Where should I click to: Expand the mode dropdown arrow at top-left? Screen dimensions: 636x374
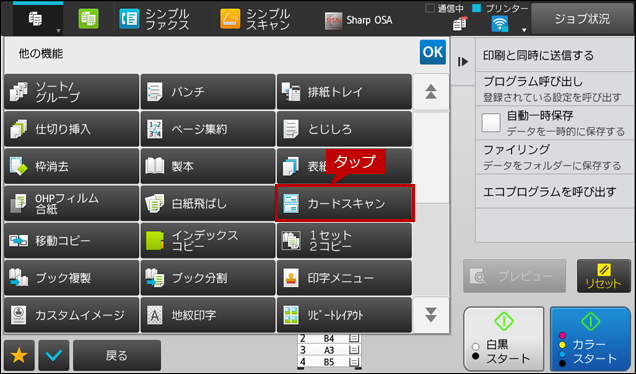(x=58, y=31)
